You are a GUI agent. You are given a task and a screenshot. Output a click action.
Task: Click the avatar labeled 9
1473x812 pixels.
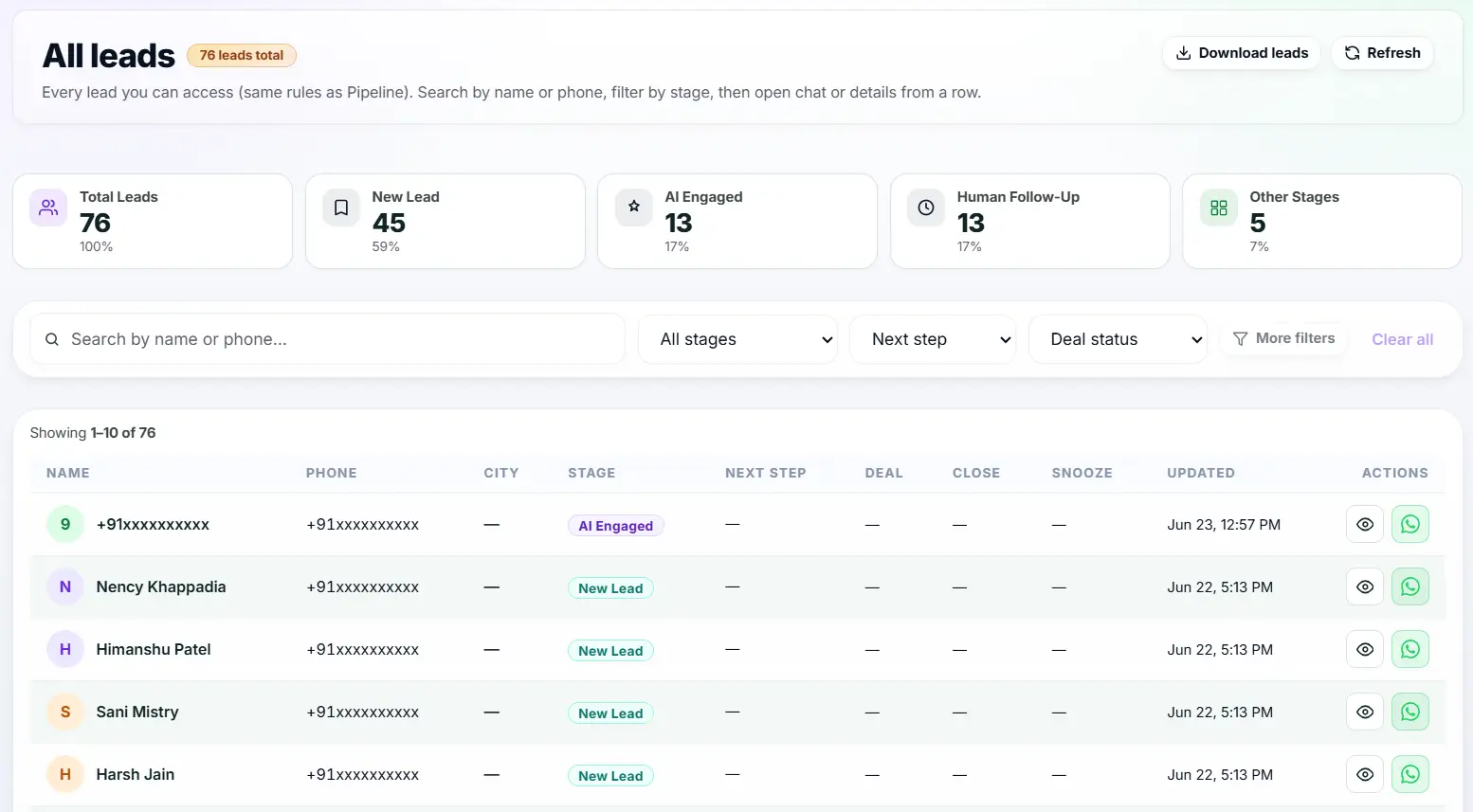click(65, 524)
